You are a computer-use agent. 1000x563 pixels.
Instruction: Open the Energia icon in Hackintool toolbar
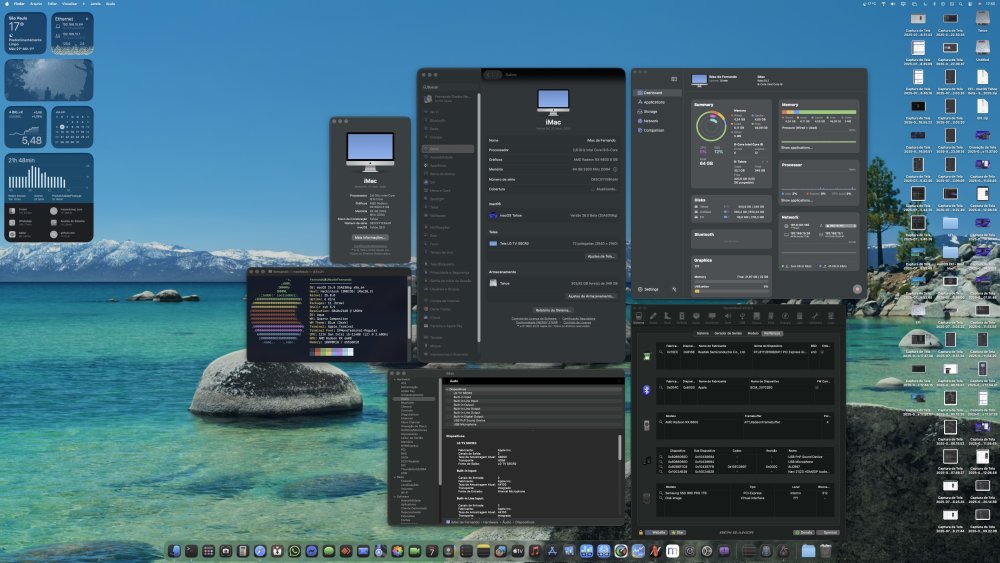pos(785,316)
